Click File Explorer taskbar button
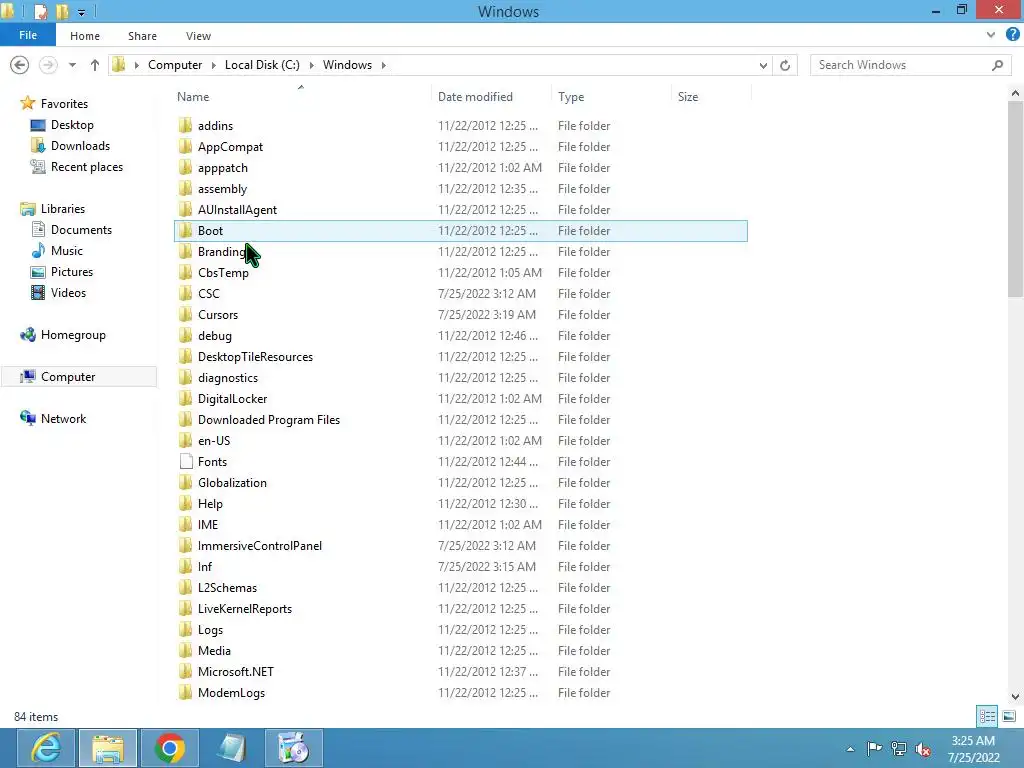This screenshot has width=1024, height=768. [x=108, y=748]
